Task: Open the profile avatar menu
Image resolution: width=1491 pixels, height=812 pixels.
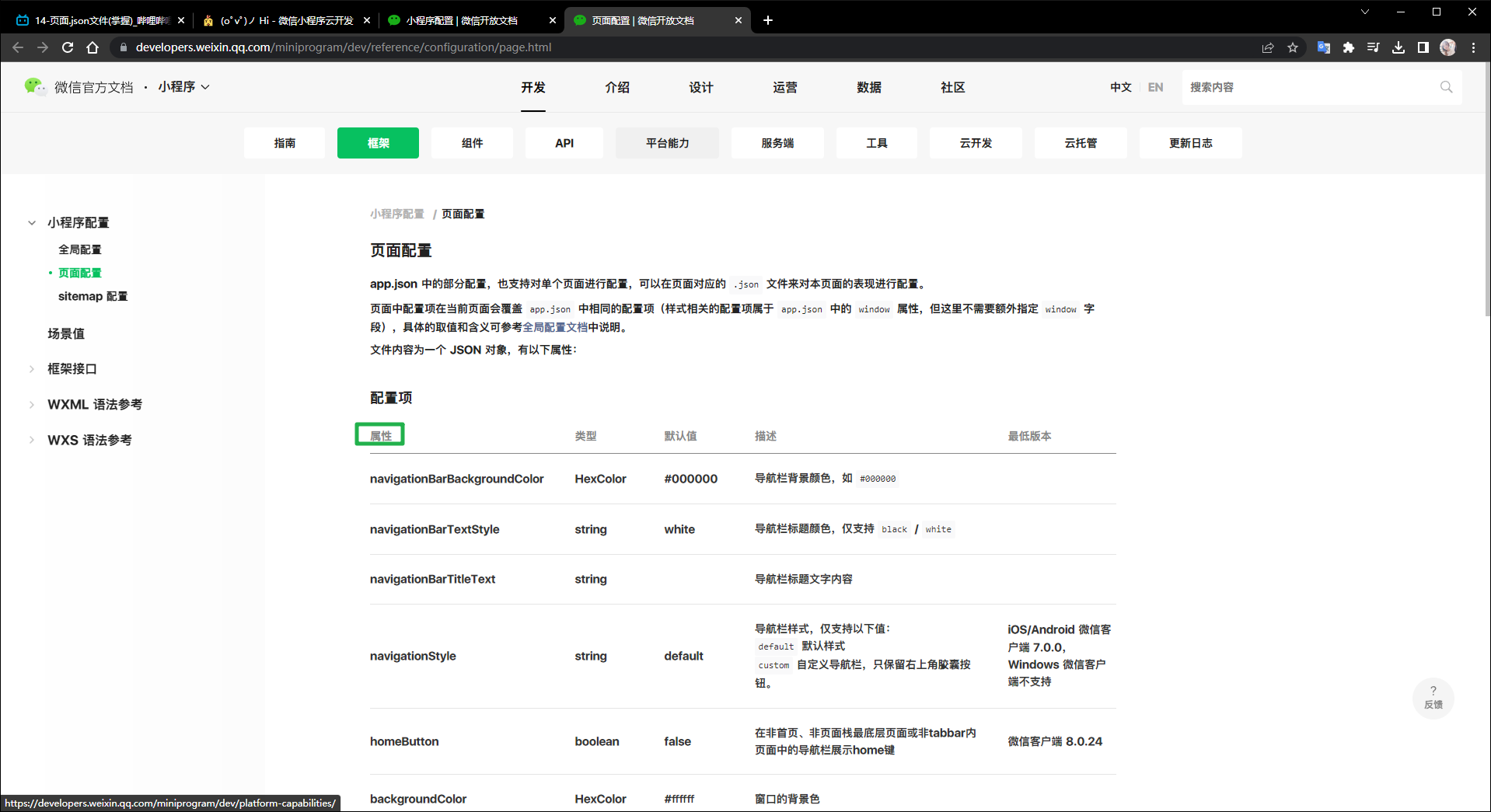Action: (1448, 47)
